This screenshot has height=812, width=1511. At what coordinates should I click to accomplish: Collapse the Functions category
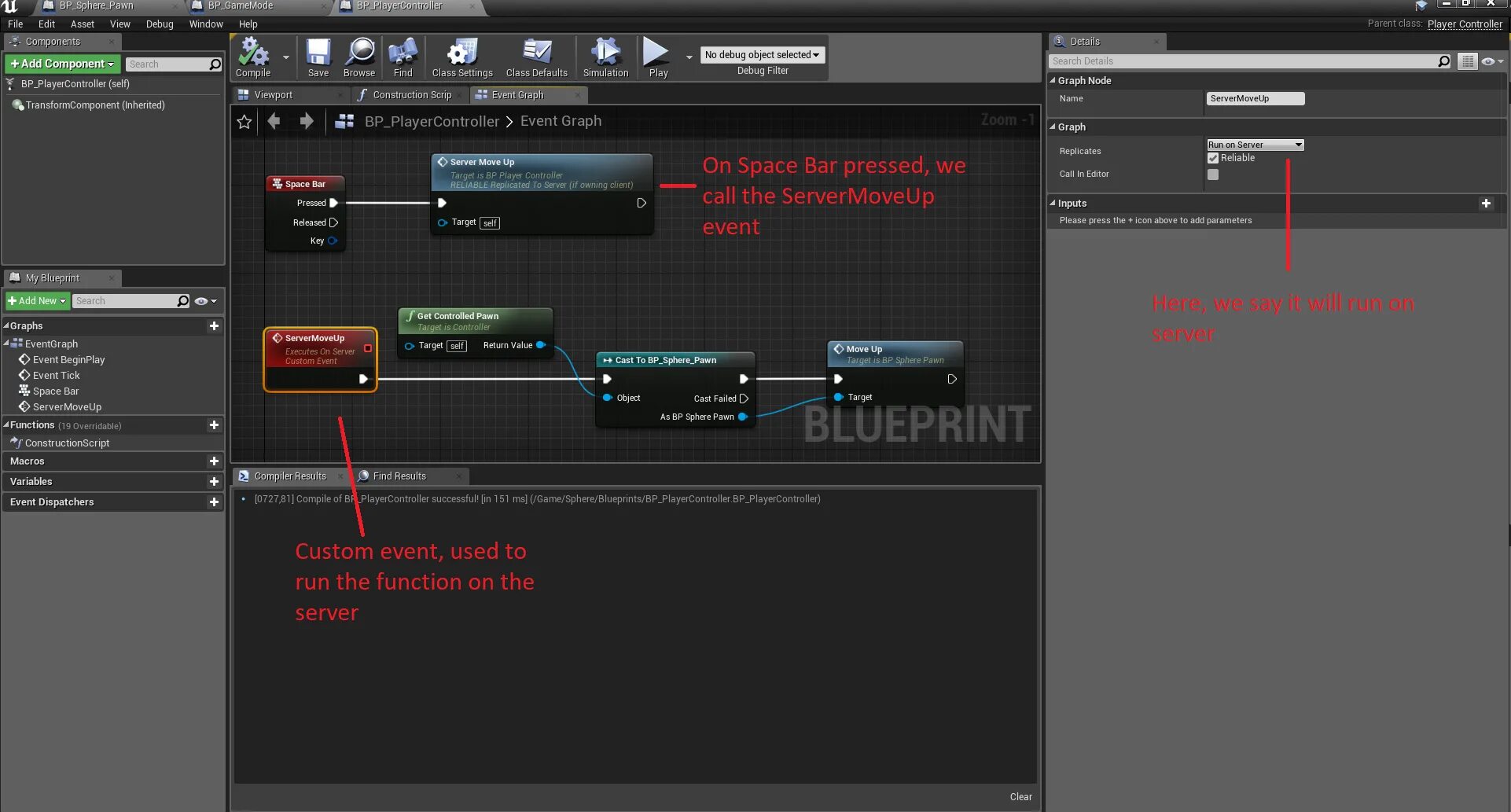point(6,425)
